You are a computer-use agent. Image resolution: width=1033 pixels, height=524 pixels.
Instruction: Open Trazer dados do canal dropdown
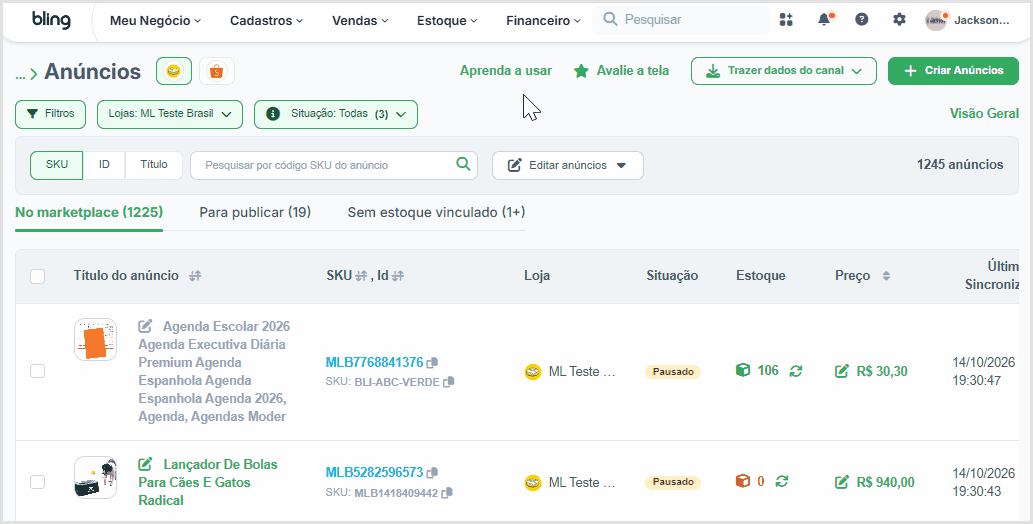point(784,71)
